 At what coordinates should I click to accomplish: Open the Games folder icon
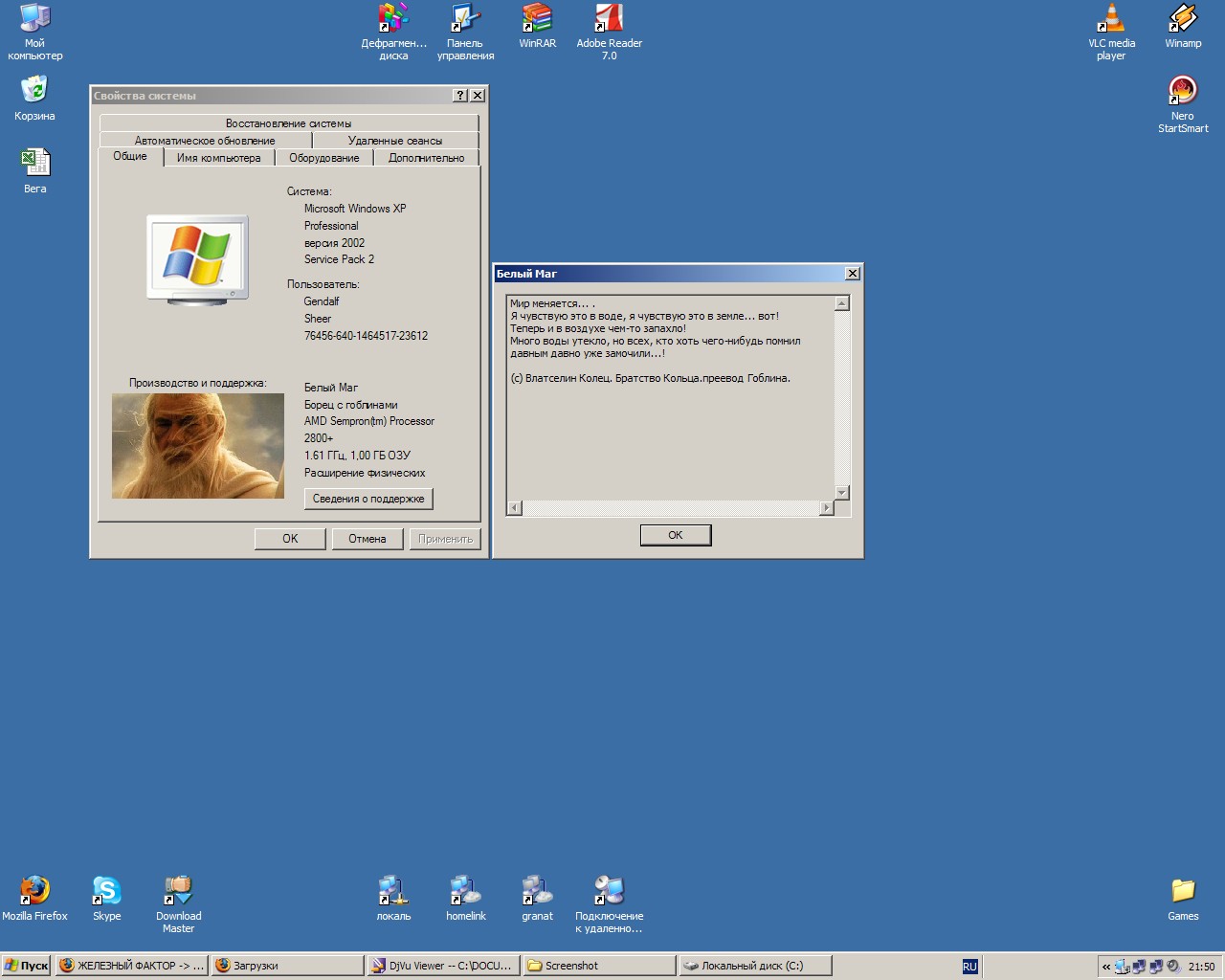click(1183, 899)
